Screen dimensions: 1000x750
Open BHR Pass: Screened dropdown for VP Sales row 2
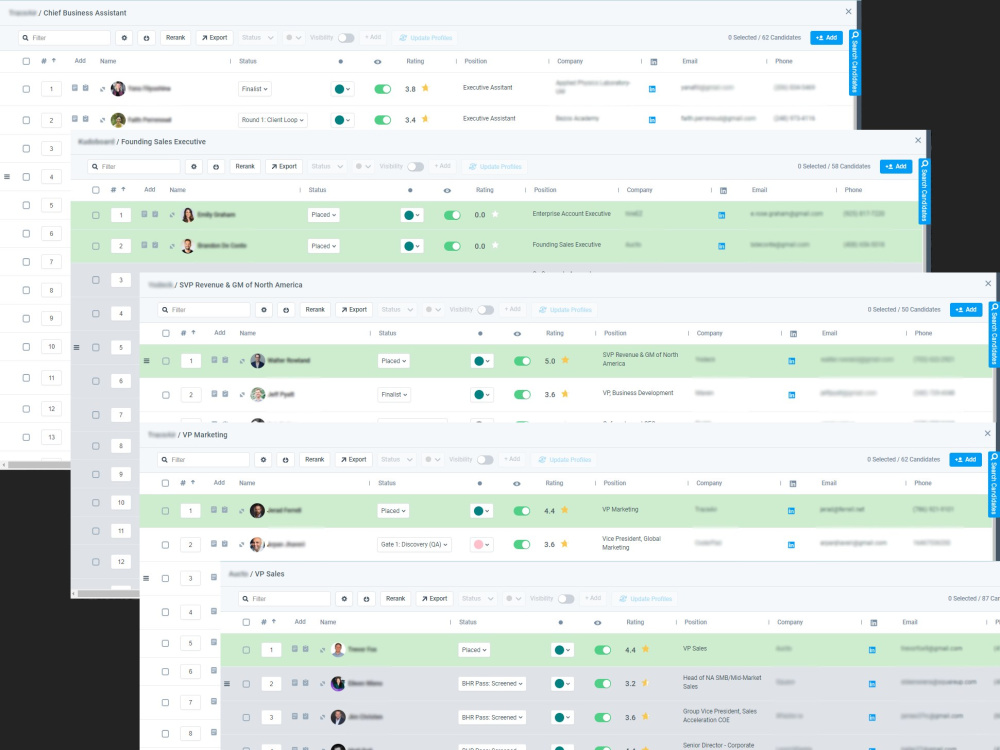tap(492, 684)
